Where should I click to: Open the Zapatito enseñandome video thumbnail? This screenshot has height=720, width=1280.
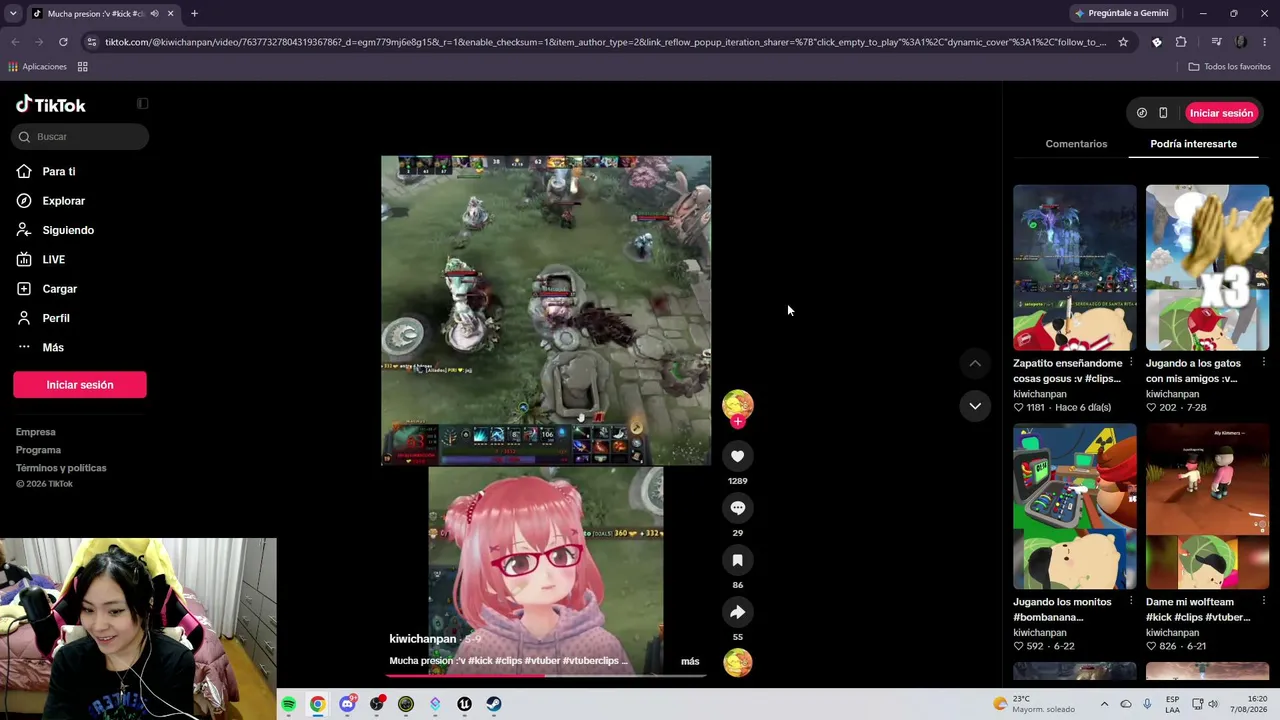[1074, 268]
